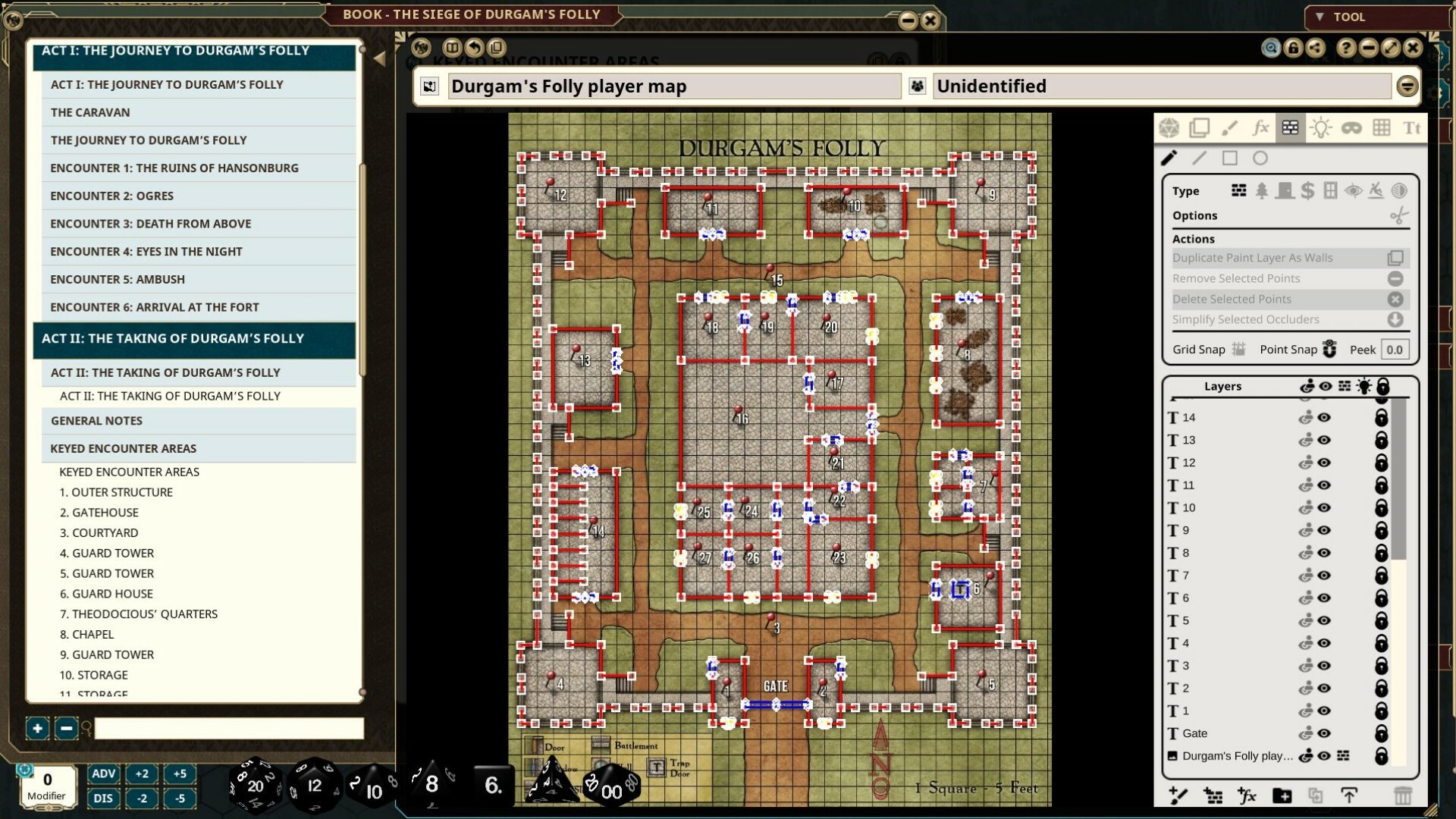Screen dimensions: 1456x819
Task: Click the delete layer trash icon
Action: (x=1404, y=796)
